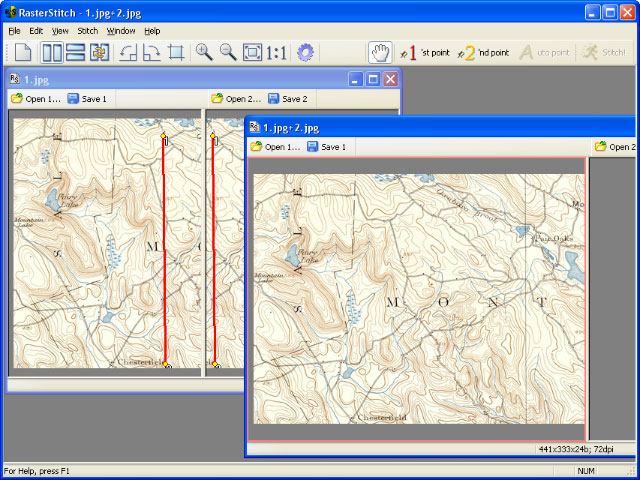Activate the 1st point marker tool

pyautogui.click(x=424, y=52)
